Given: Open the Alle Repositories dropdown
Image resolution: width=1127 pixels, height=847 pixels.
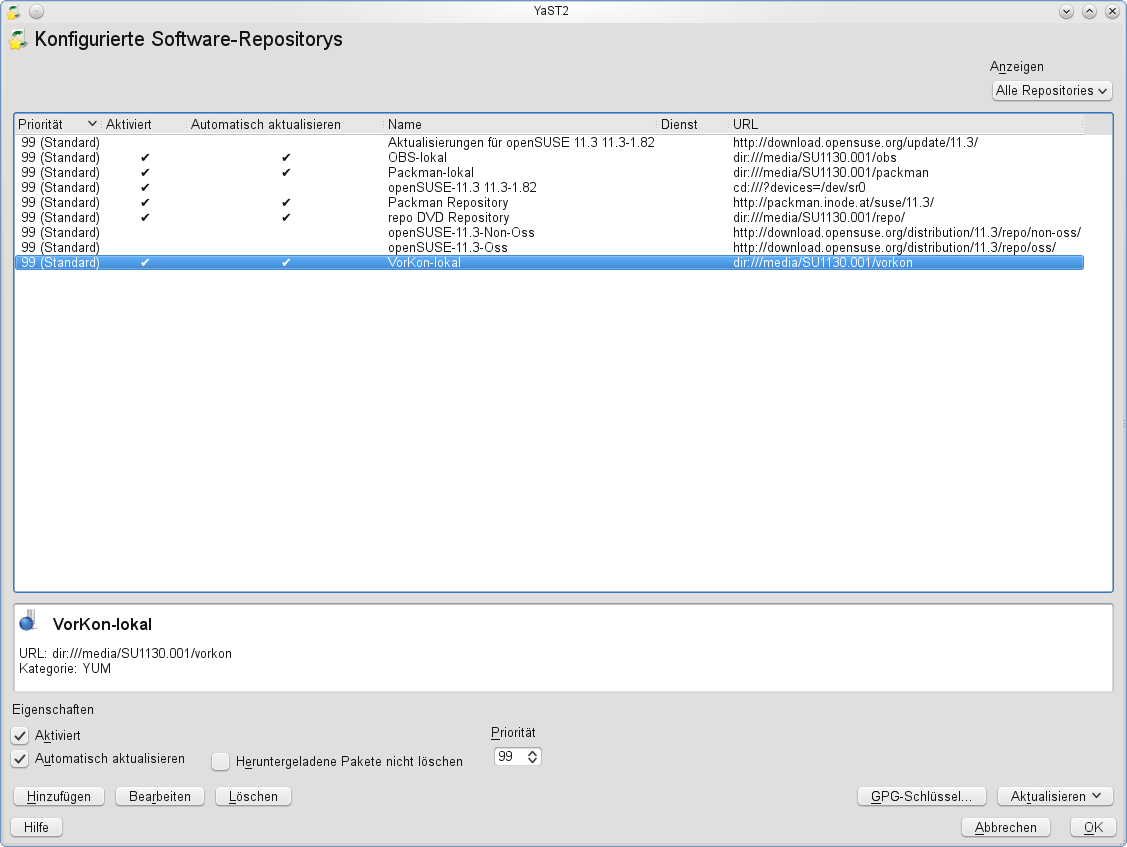Looking at the screenshot, I should point(1052,91).
